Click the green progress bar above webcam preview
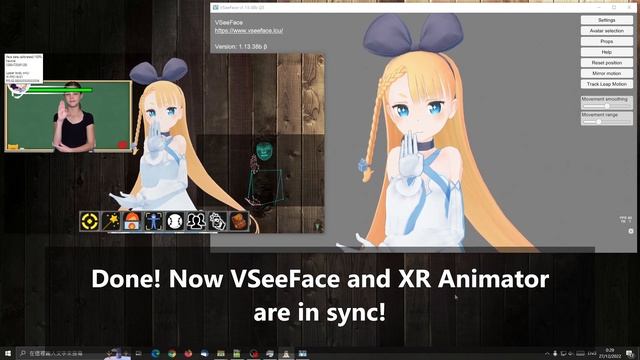Image resolution: width=640 pixels, height=360 pixels. coord(59,90)
